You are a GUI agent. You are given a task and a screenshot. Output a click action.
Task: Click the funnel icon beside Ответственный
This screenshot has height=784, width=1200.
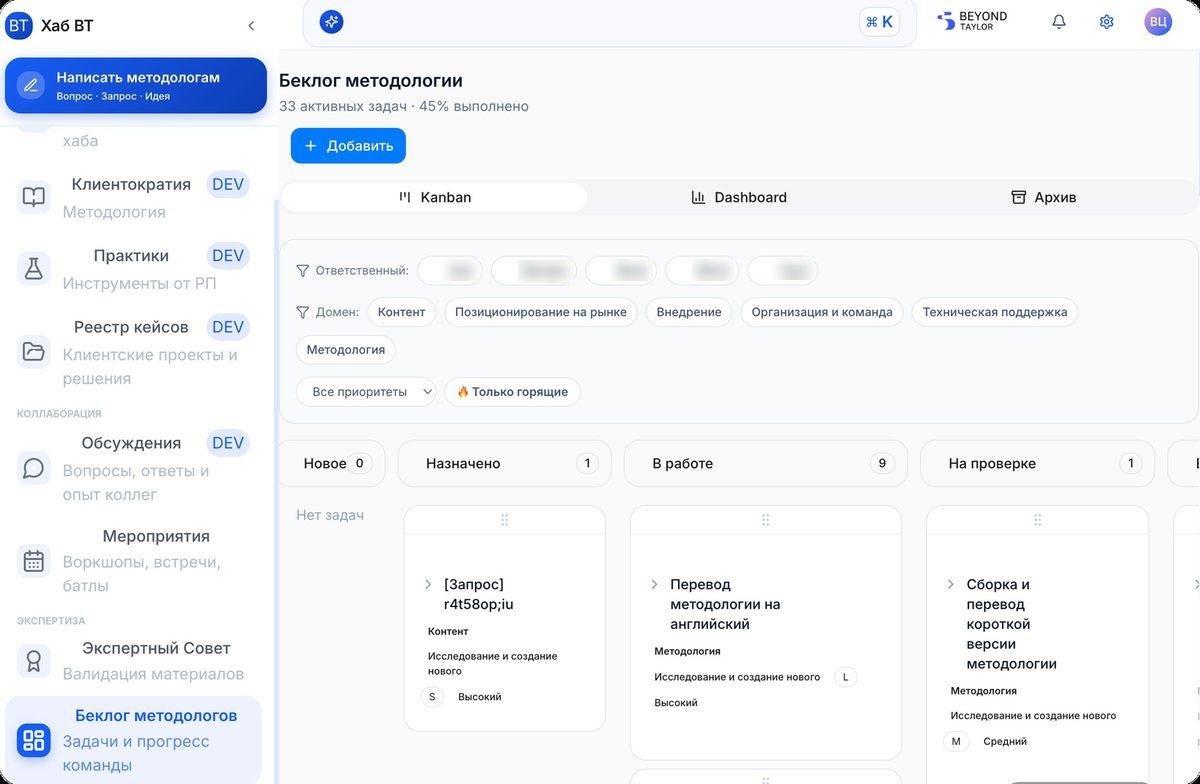303,271
